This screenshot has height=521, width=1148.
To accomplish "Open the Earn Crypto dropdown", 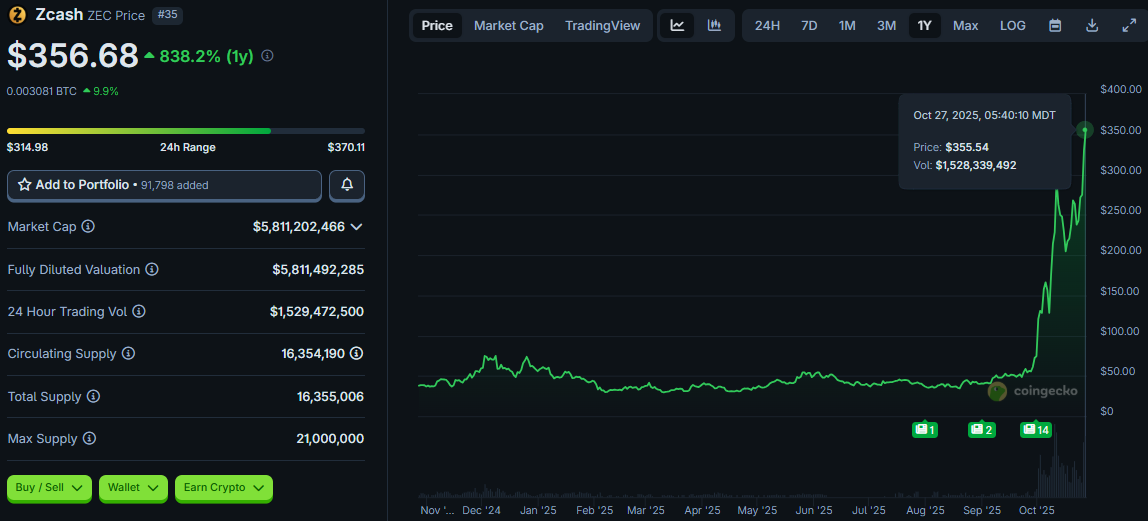I will click(x=223, y=488).
